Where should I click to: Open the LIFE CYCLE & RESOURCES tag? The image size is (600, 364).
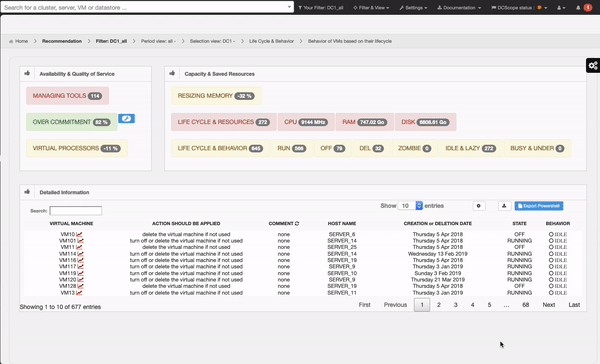pos(223,122)
